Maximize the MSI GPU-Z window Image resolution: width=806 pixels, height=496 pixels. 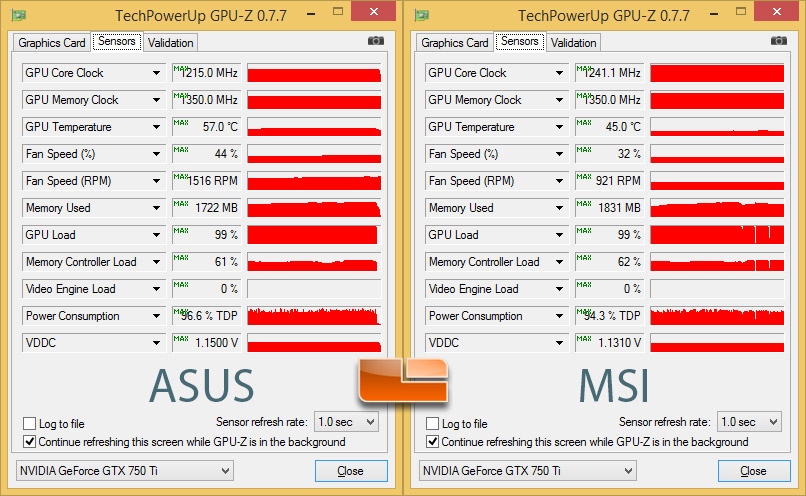pos(741,11)
